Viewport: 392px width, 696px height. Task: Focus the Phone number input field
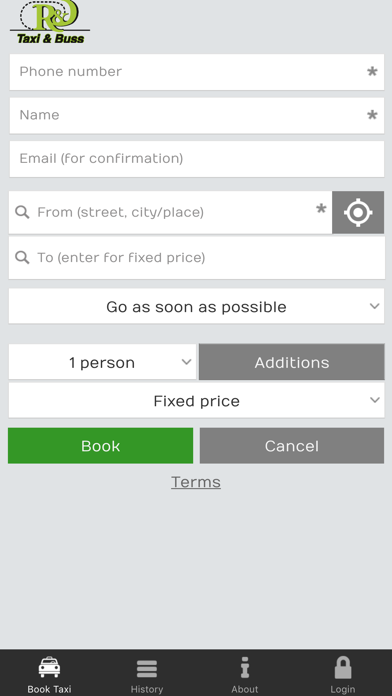(x=197, y=72)
